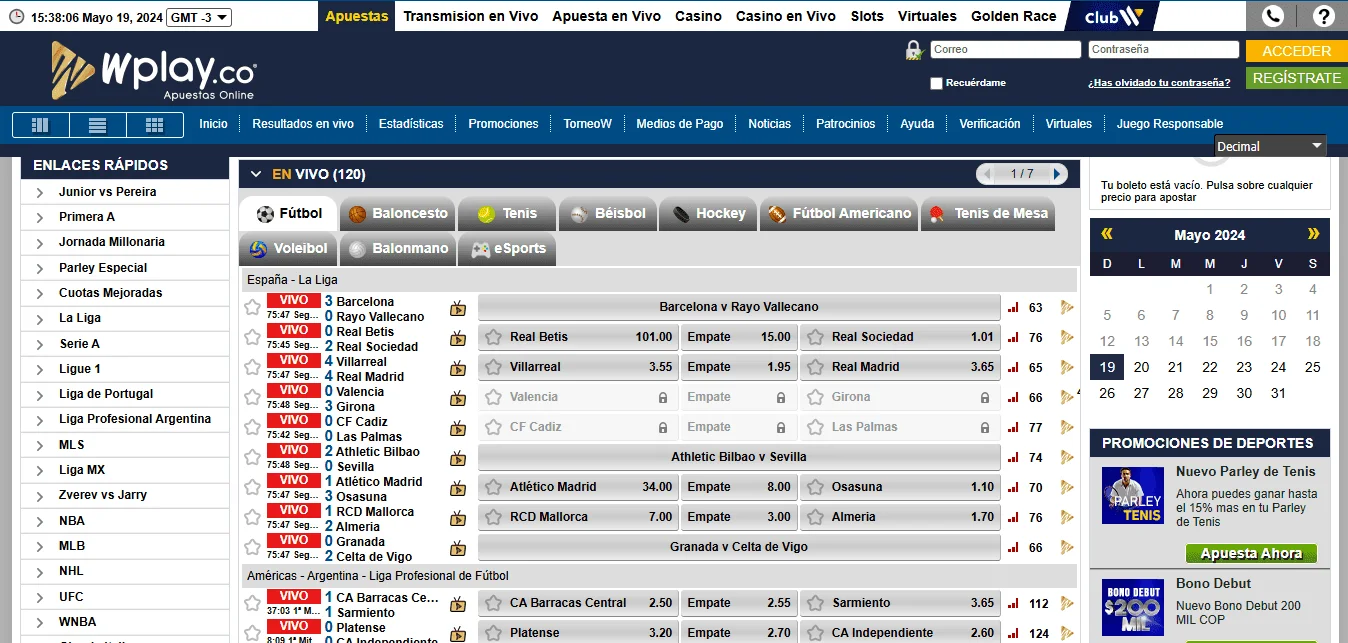
Task: Expand Liga Profesional Argentina quick link
Action: coord(39,420)
